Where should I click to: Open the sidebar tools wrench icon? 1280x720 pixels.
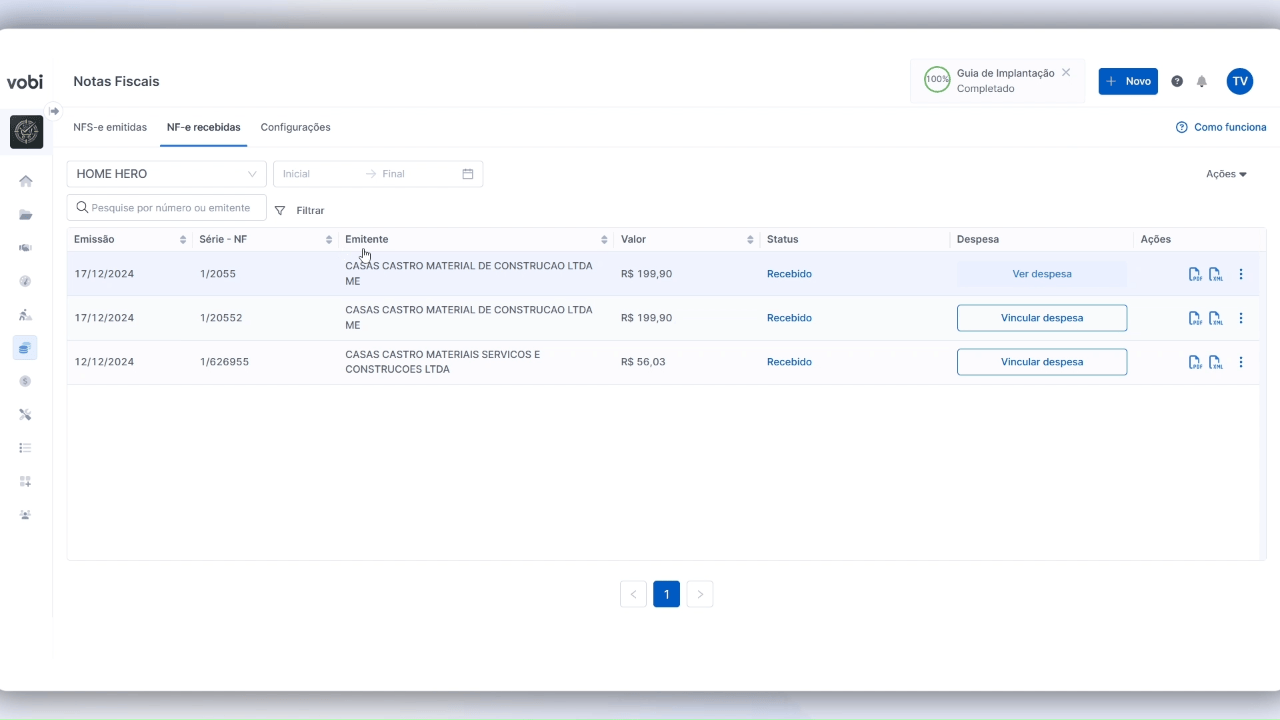pyautogui.click(x=26, y=414)
